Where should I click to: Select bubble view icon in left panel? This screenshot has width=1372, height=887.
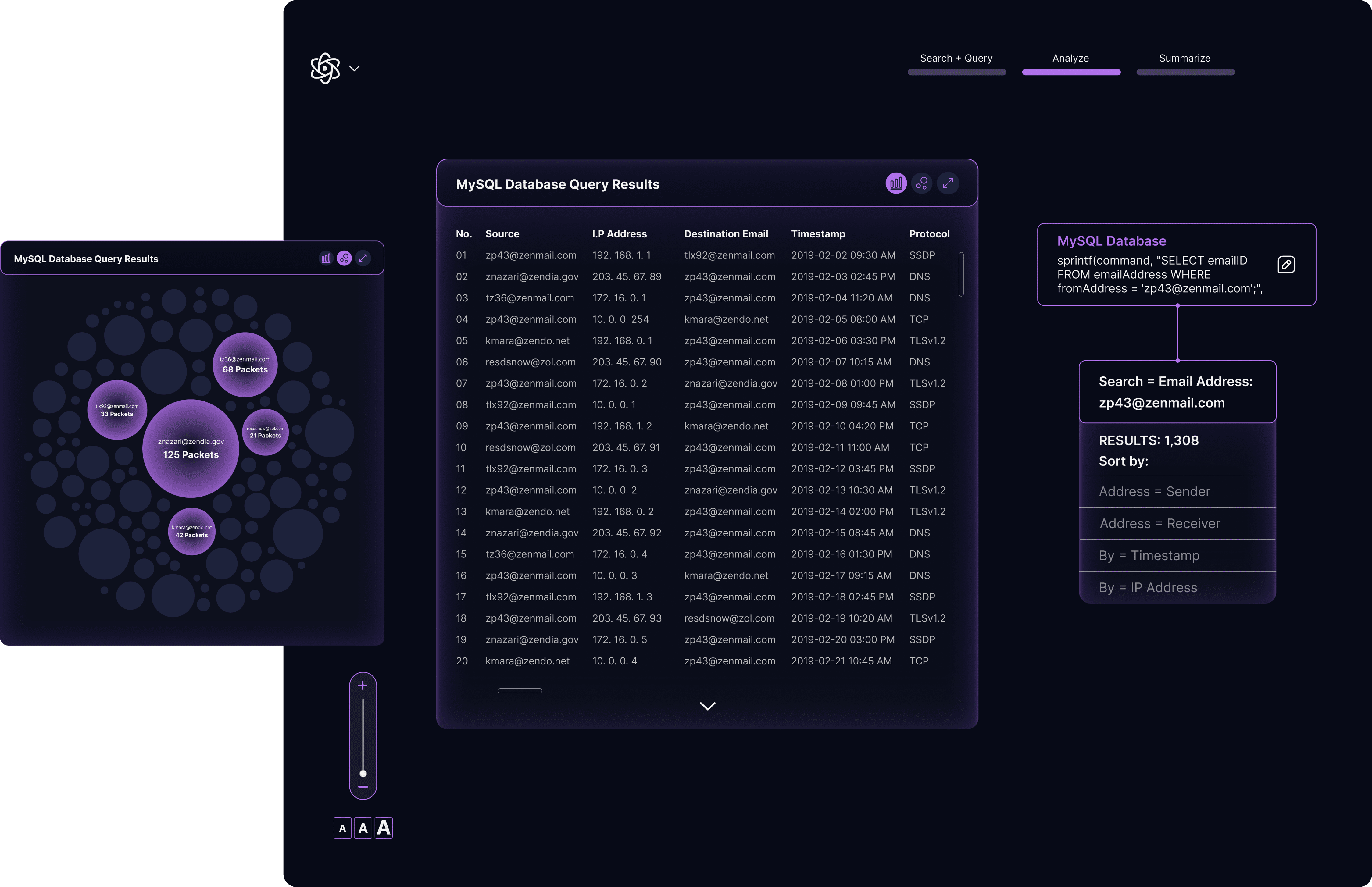345,258
